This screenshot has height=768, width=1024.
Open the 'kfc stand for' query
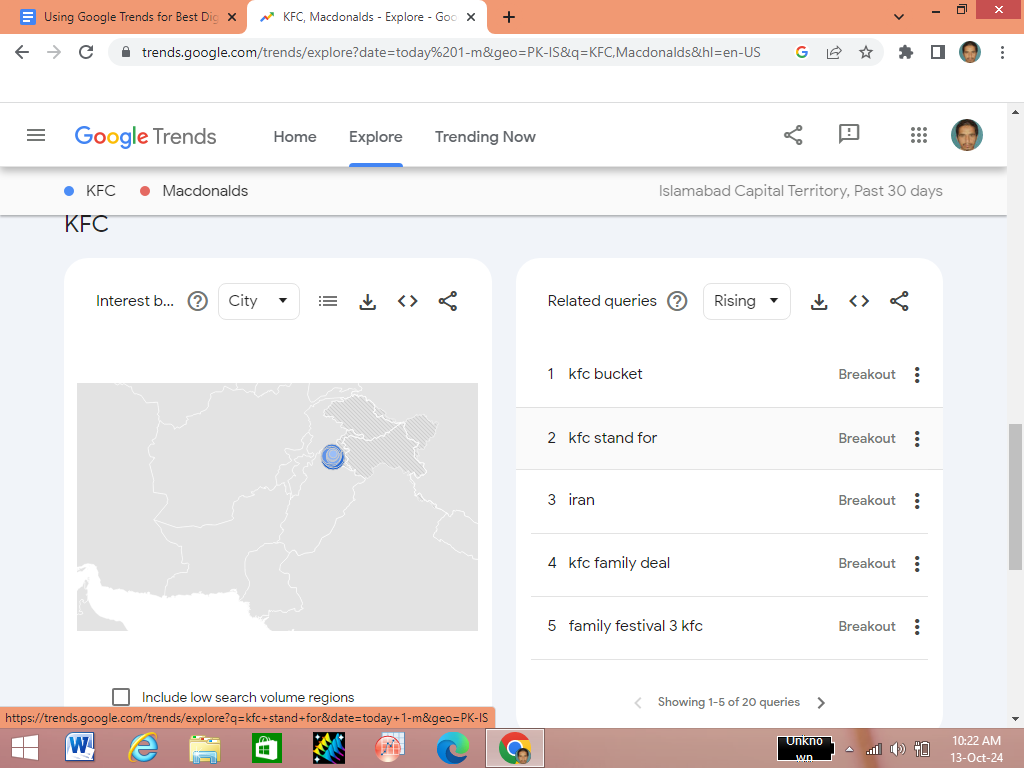613,438
